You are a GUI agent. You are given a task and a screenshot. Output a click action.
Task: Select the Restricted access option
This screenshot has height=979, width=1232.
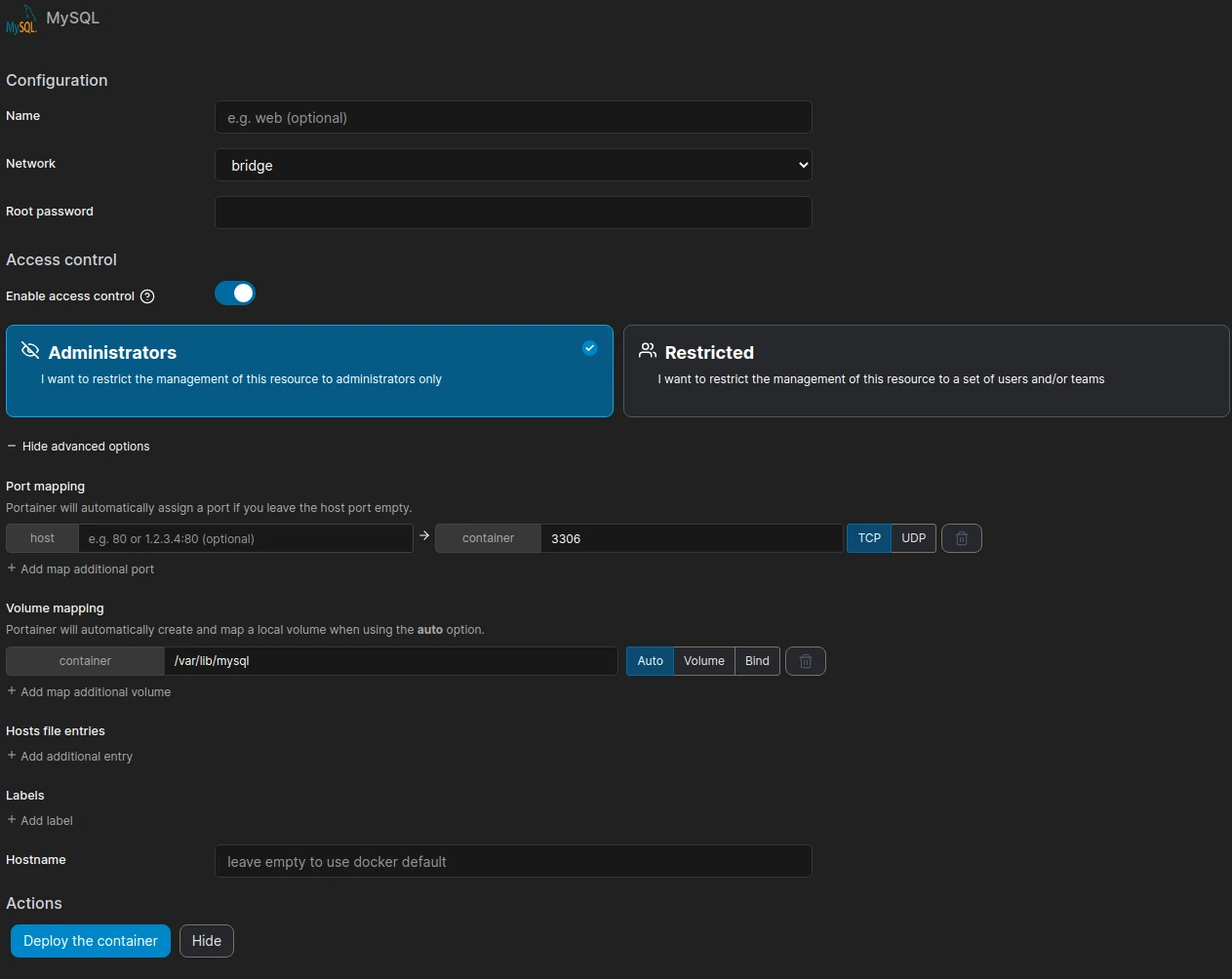pyautogui.click(x=925, y=372)
